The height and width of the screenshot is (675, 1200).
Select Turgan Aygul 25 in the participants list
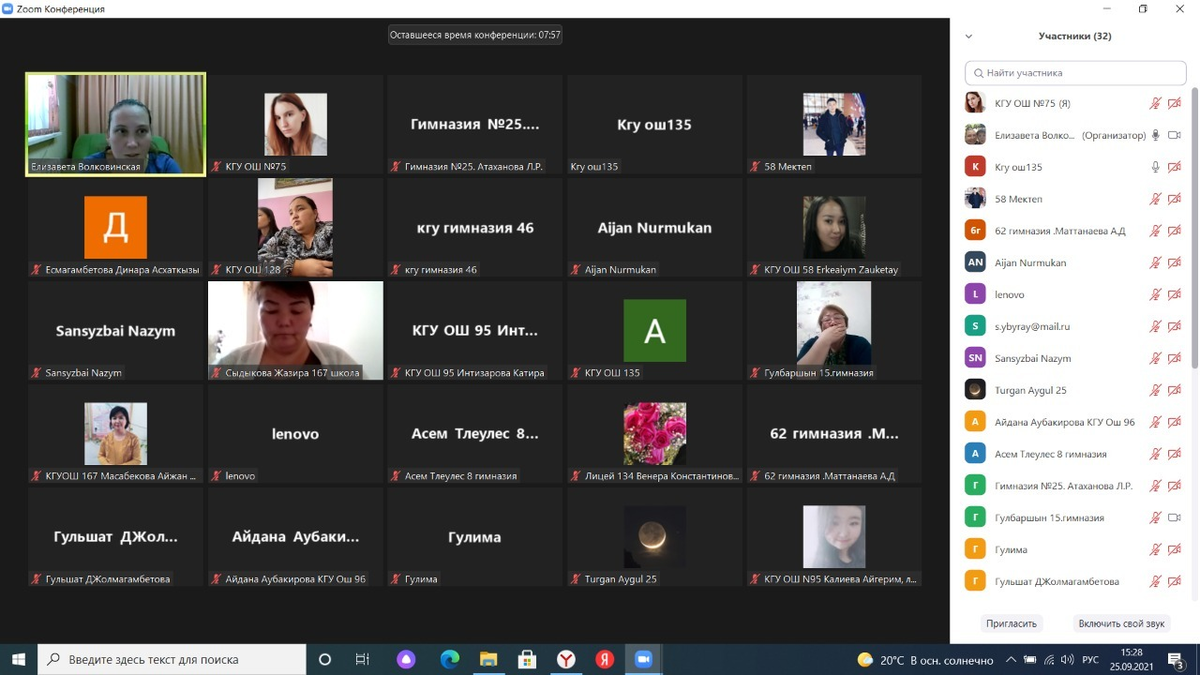(1030, 390)
